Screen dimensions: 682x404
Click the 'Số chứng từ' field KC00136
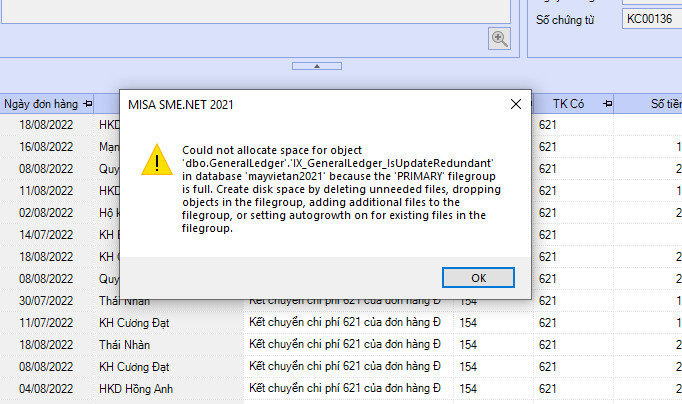652,19
